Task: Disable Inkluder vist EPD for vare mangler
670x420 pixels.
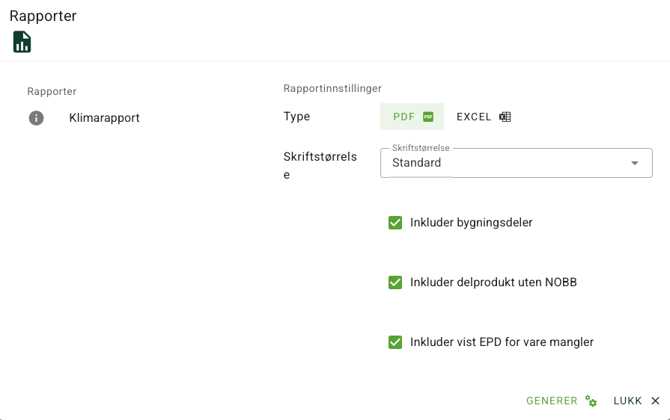Action: click(395, 342)
